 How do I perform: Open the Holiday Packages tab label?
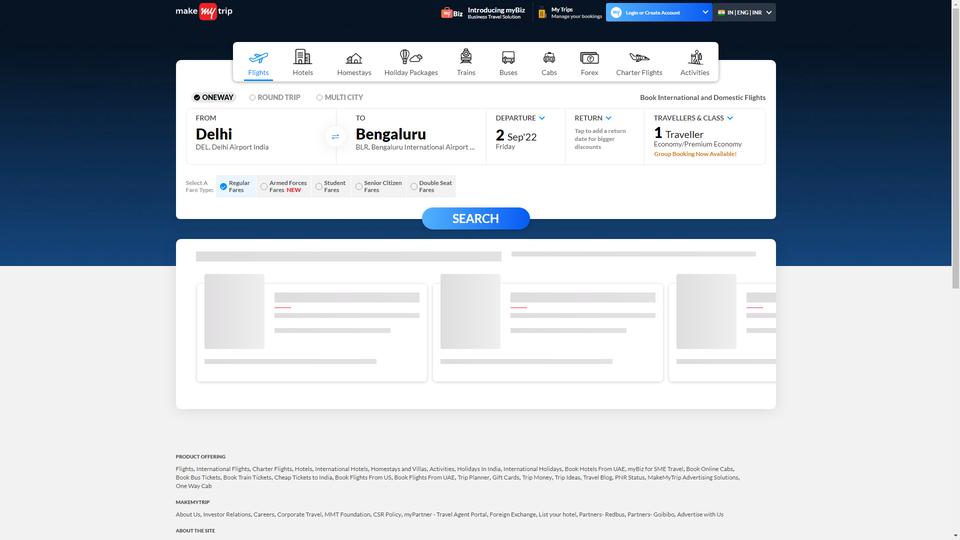(x=411, y=72)
